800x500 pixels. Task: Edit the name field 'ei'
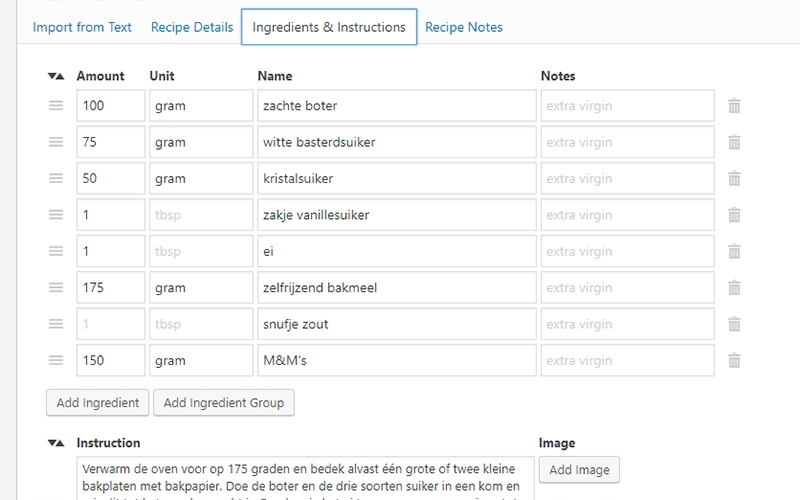(397, 251)
